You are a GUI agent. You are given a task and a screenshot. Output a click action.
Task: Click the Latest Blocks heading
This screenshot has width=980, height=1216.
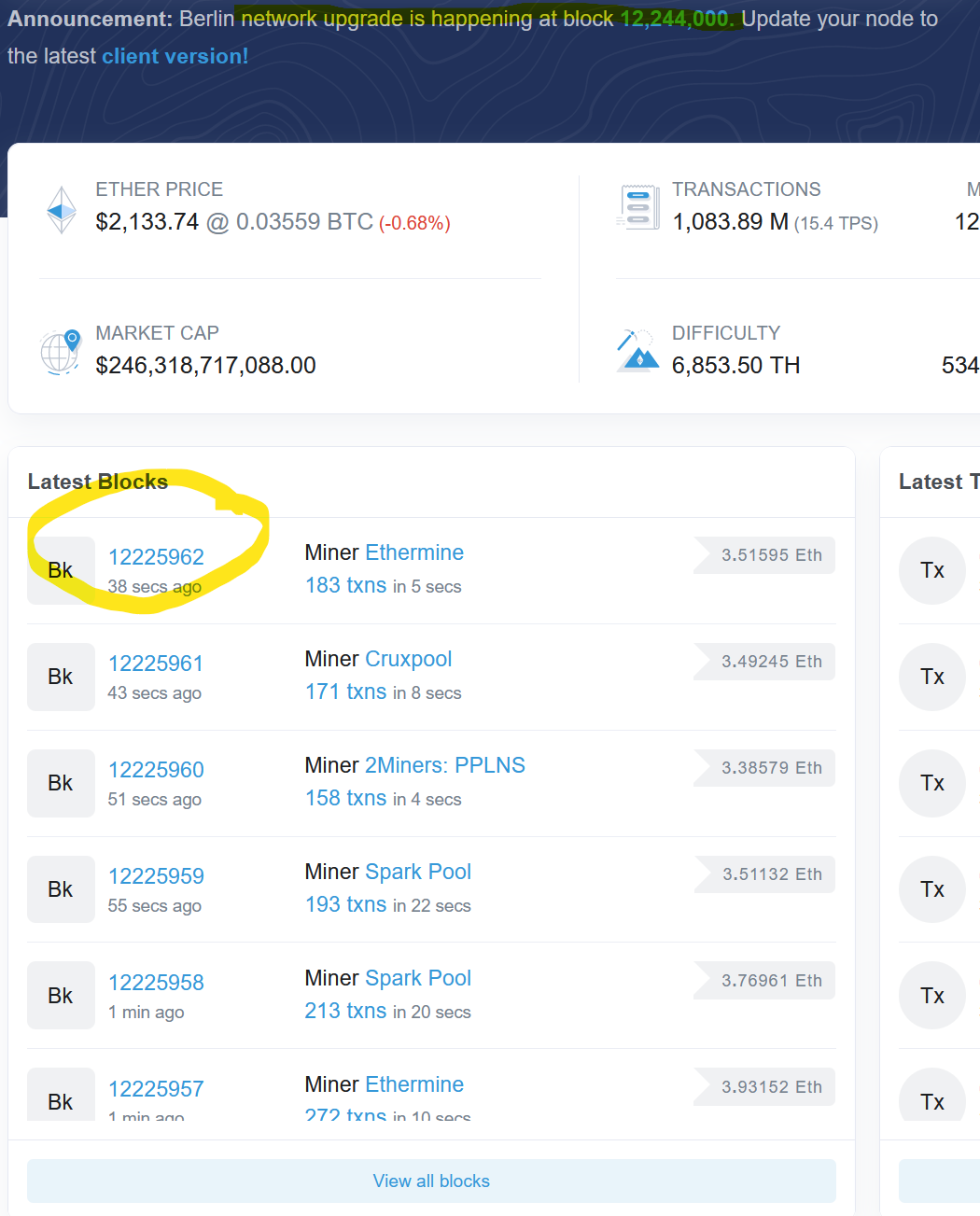coord(98,482)
